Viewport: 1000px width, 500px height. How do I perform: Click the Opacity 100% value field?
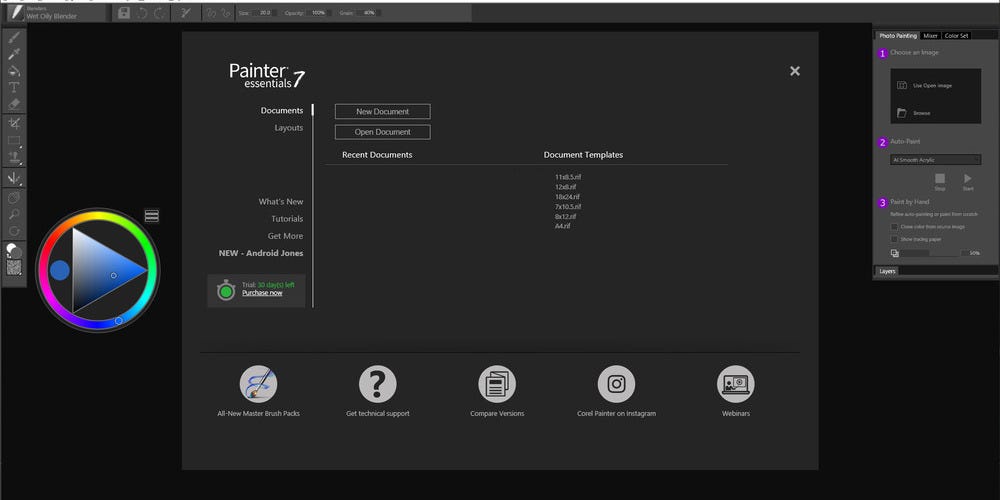point(318,13)
